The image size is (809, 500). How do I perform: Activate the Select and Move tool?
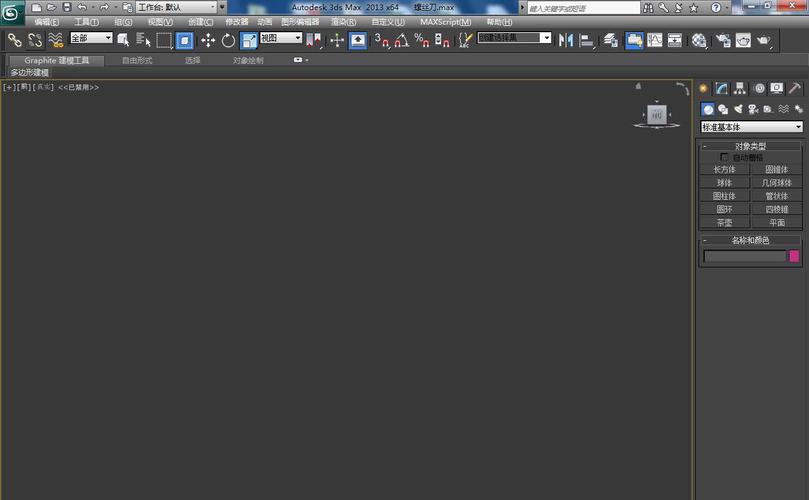tap(208, 40)
